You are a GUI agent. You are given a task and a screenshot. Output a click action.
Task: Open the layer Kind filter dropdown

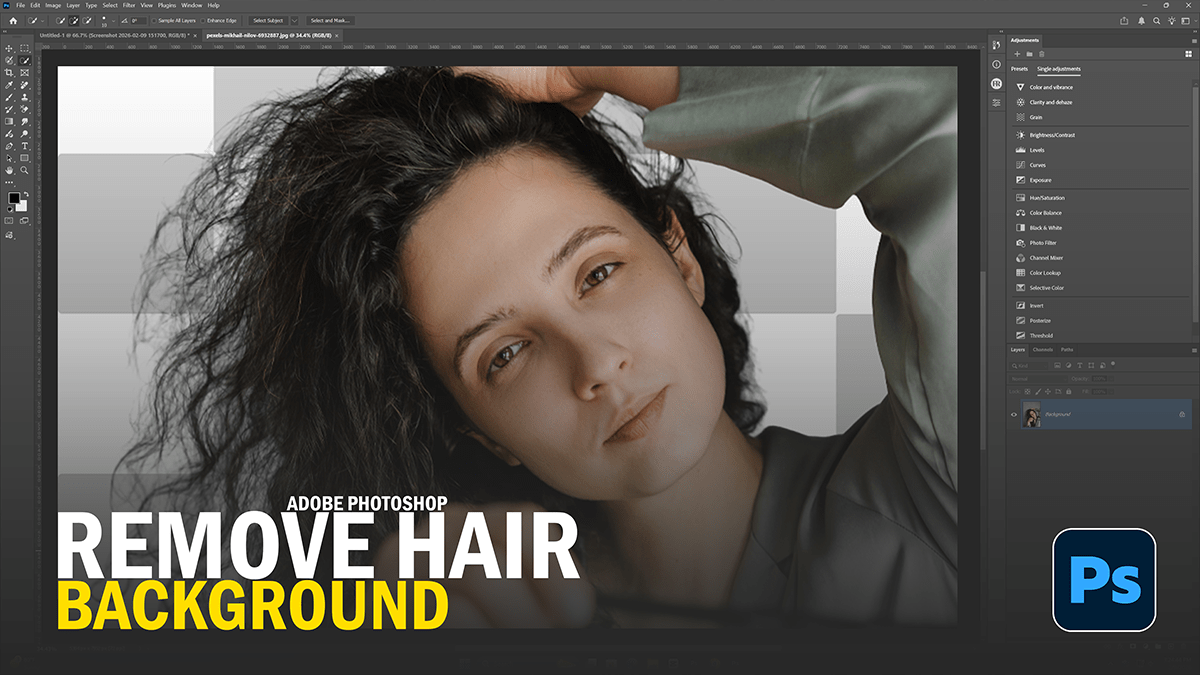(x=1029, y=366)
